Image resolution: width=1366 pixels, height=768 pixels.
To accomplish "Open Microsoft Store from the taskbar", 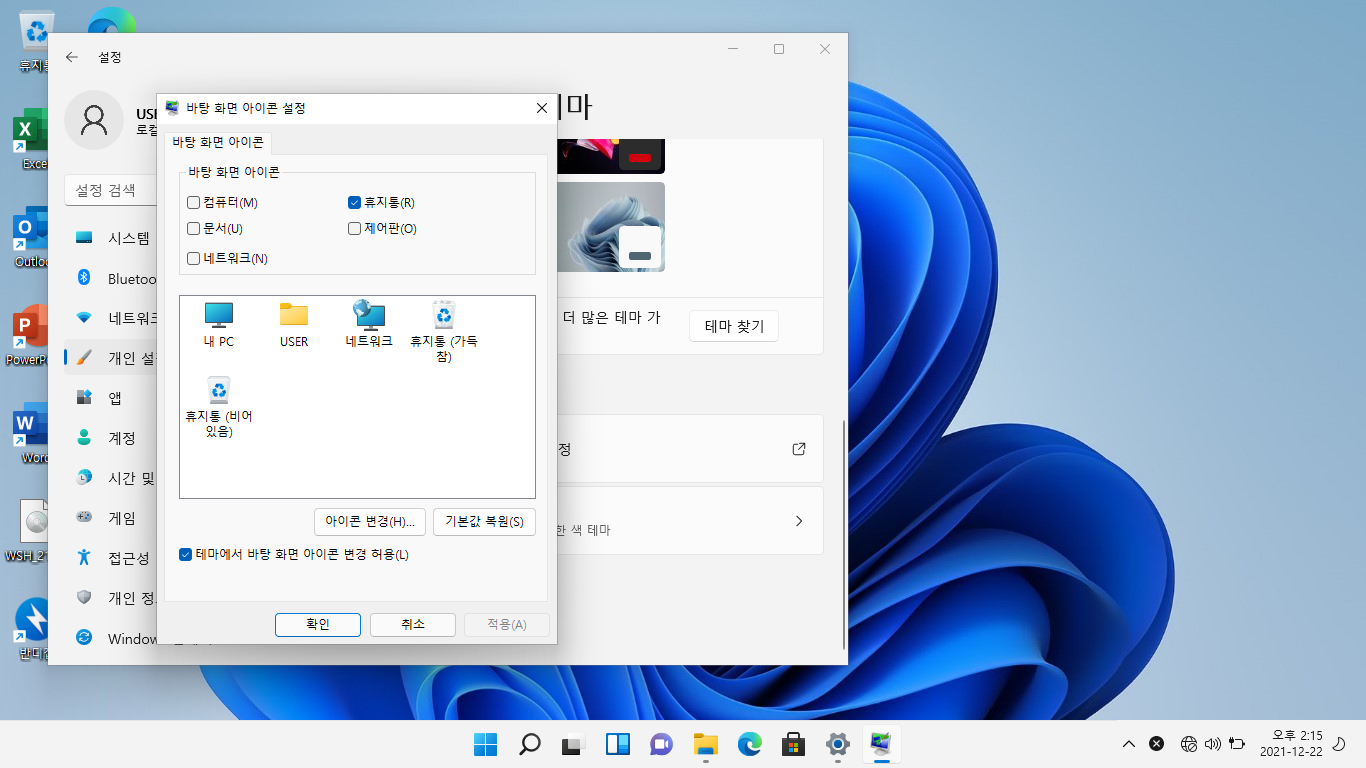I will pyautogui.click(x=794, y=744).
